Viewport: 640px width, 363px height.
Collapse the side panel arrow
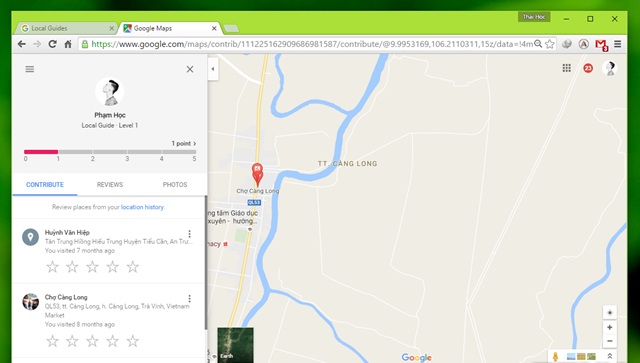click(x=213, y=69)
